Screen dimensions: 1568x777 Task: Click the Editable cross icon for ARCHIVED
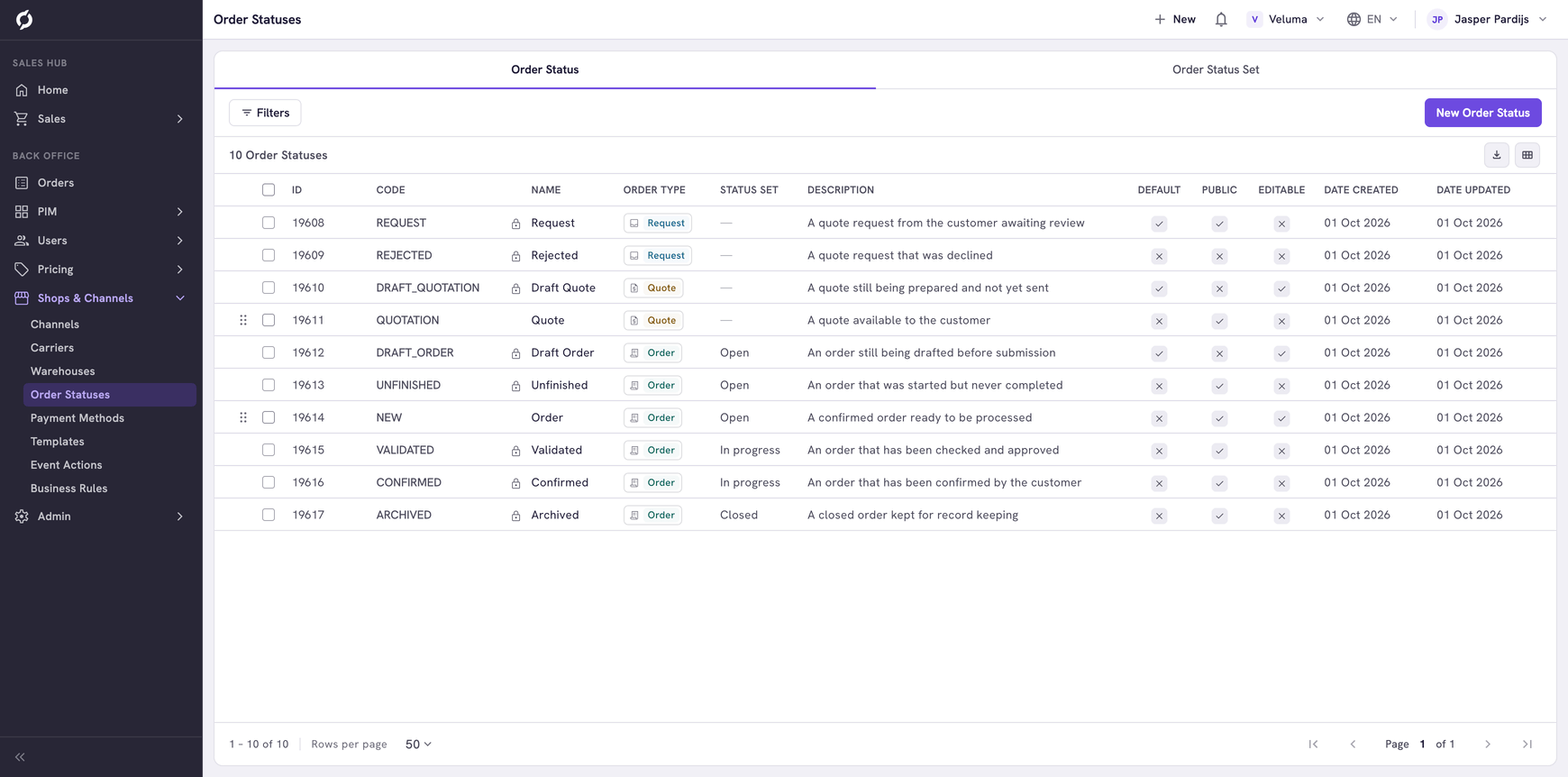point(1281,516)
